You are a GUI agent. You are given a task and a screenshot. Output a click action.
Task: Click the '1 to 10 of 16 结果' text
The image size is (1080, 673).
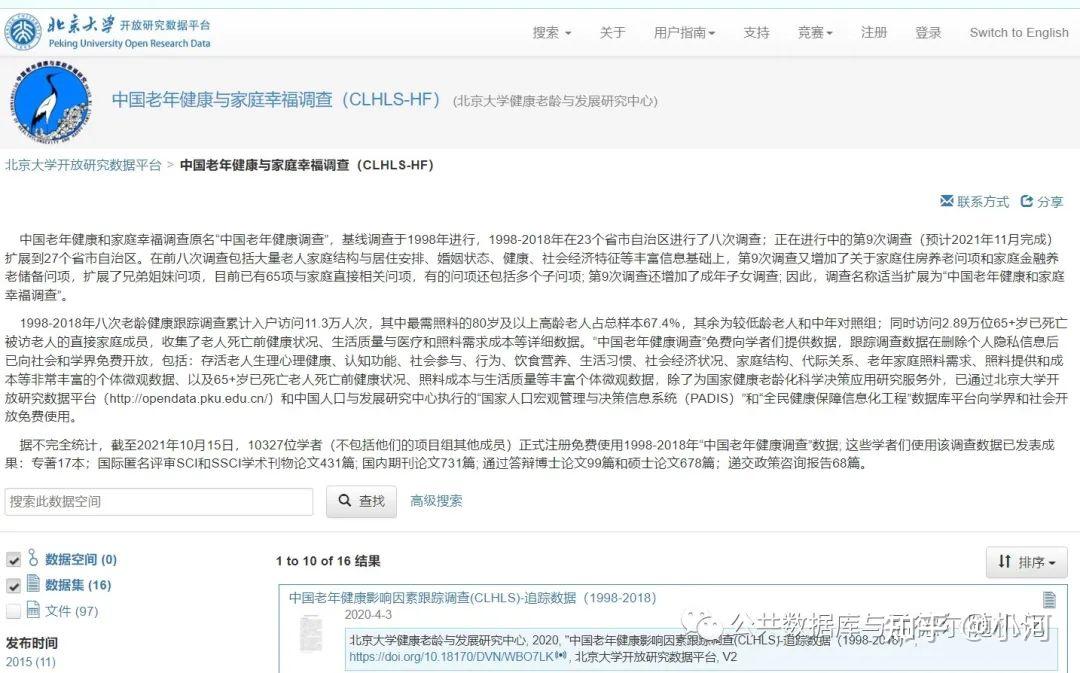328,561
